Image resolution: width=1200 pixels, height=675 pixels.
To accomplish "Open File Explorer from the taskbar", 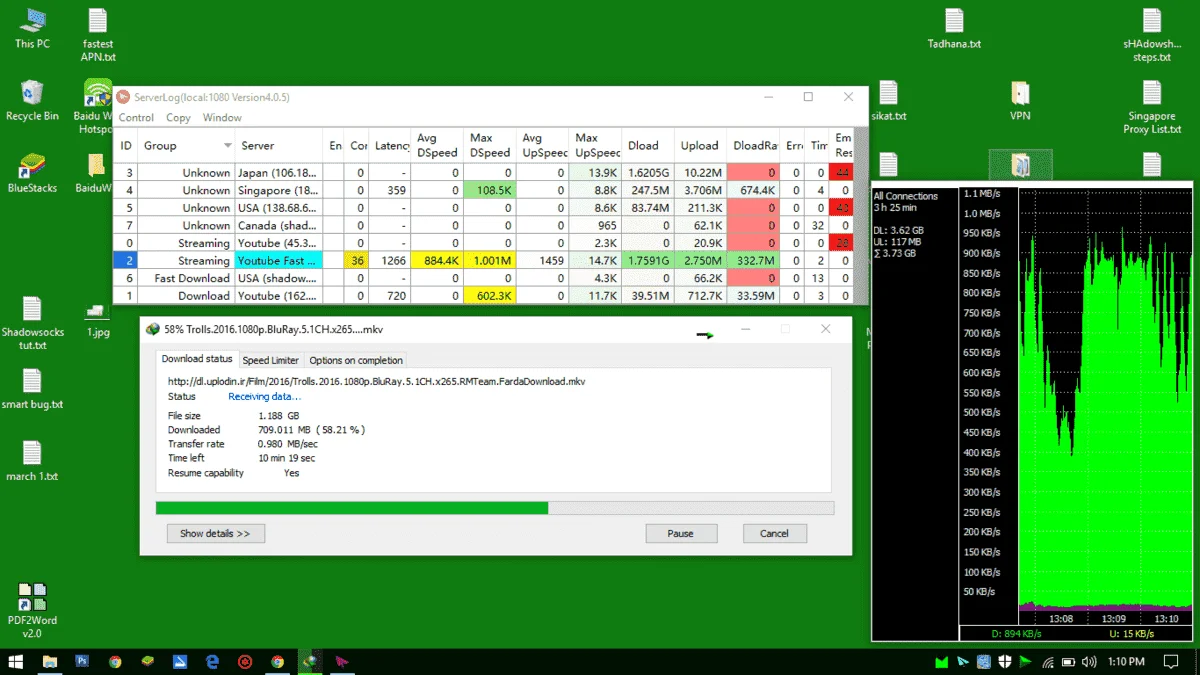I will (50, 661).
